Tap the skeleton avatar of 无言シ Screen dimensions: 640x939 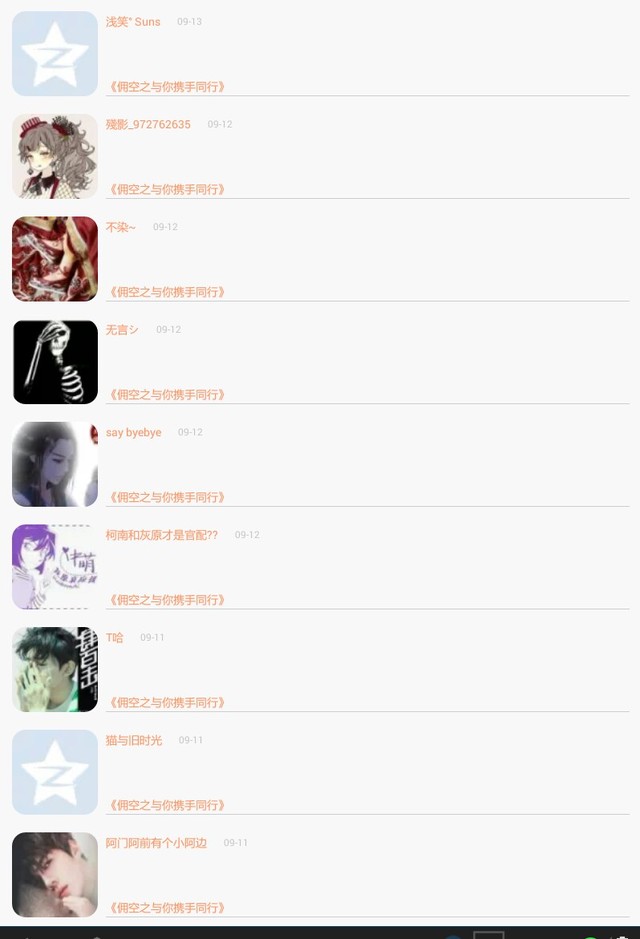[x=54, y=362]
